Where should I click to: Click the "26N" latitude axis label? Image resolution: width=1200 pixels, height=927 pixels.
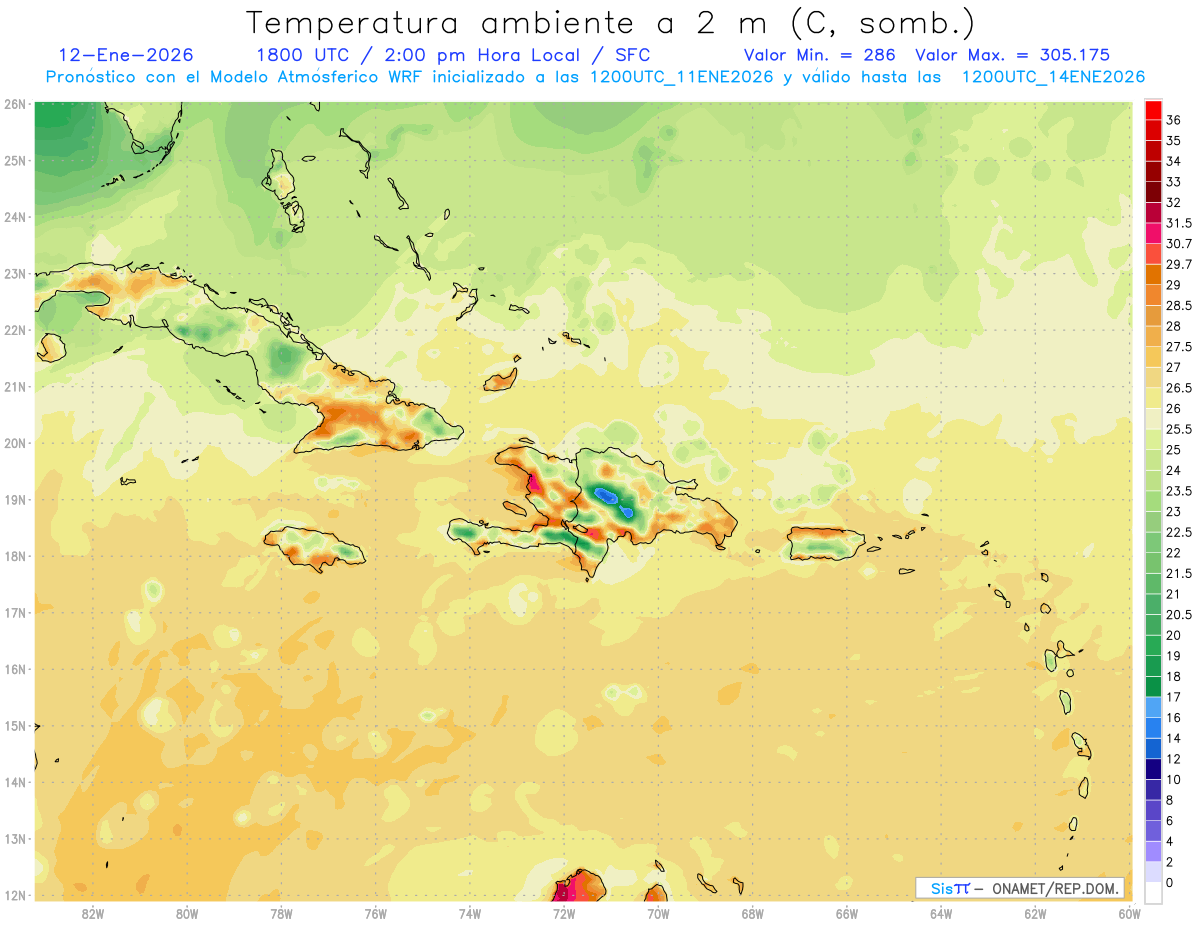14,104
